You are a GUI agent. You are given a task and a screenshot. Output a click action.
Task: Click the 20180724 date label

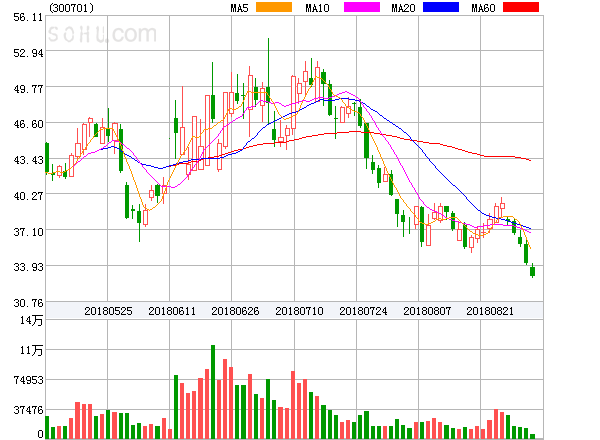tap(363, 311)
